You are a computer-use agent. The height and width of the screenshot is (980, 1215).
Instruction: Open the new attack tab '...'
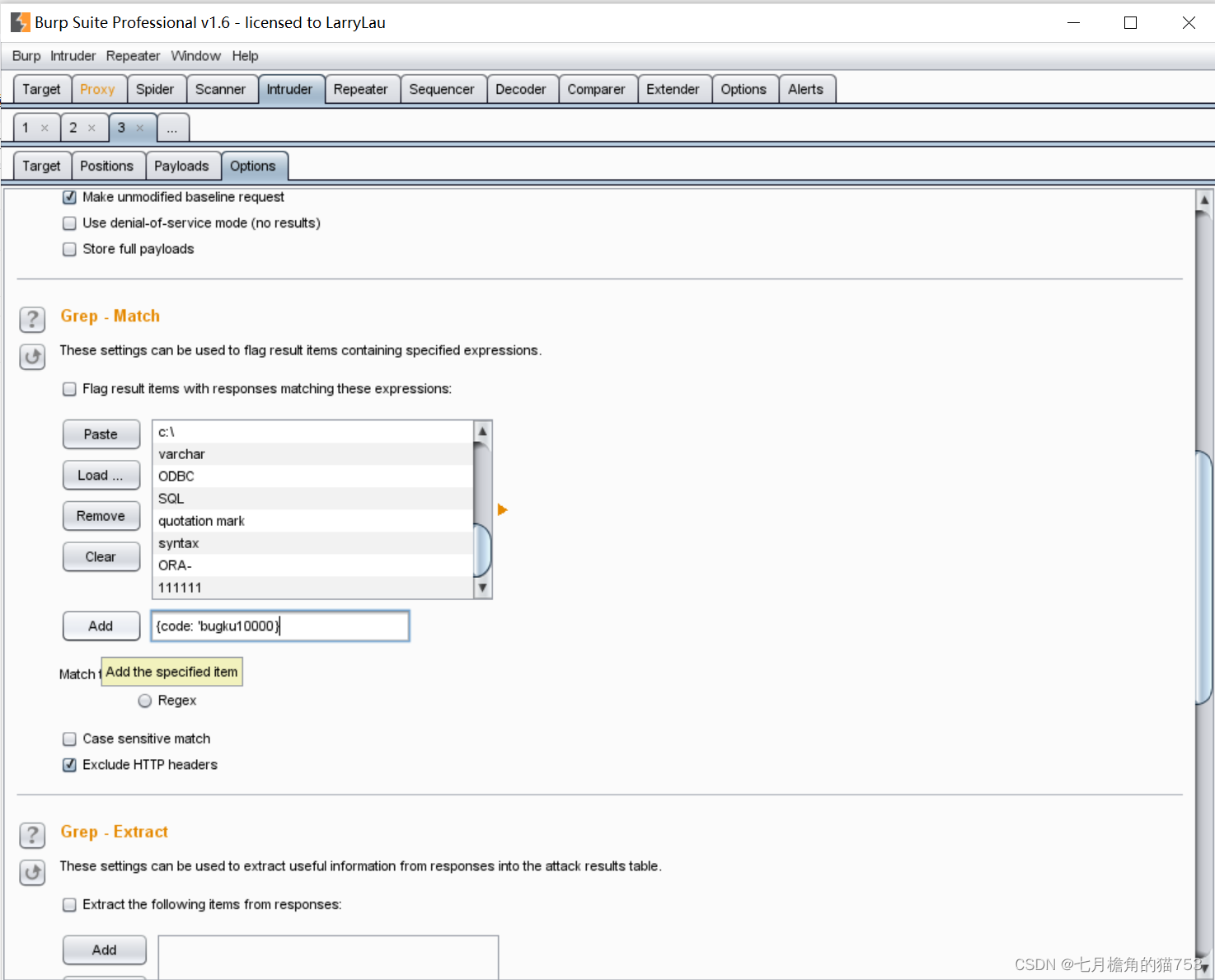pyautogui.click(x=172, y=128)
